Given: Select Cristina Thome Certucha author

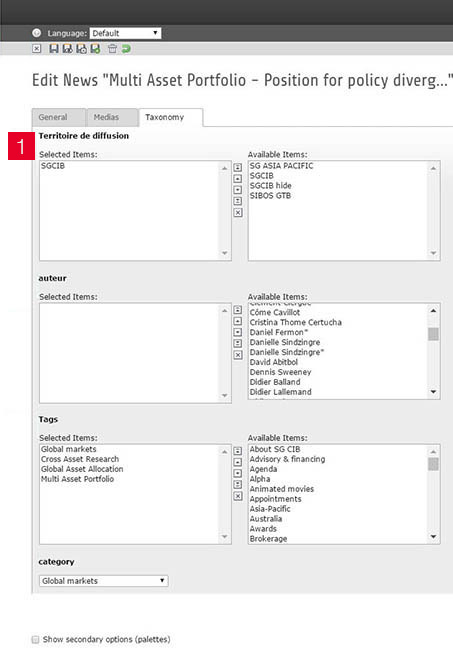Looking at the screenshot, I should pyautogui.click(x=296, y=322).
